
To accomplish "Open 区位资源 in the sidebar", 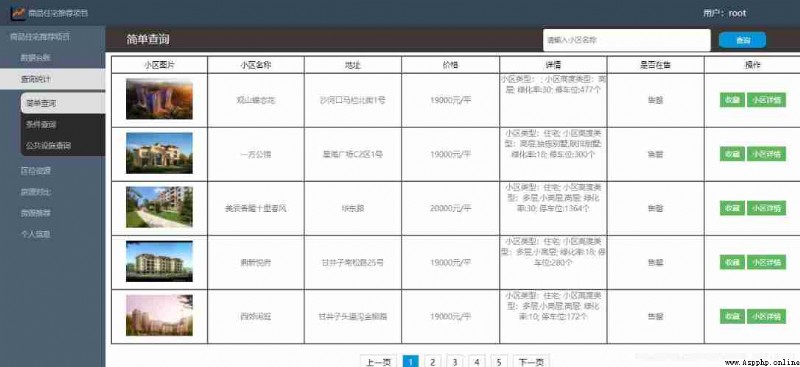I will [35, 171].
